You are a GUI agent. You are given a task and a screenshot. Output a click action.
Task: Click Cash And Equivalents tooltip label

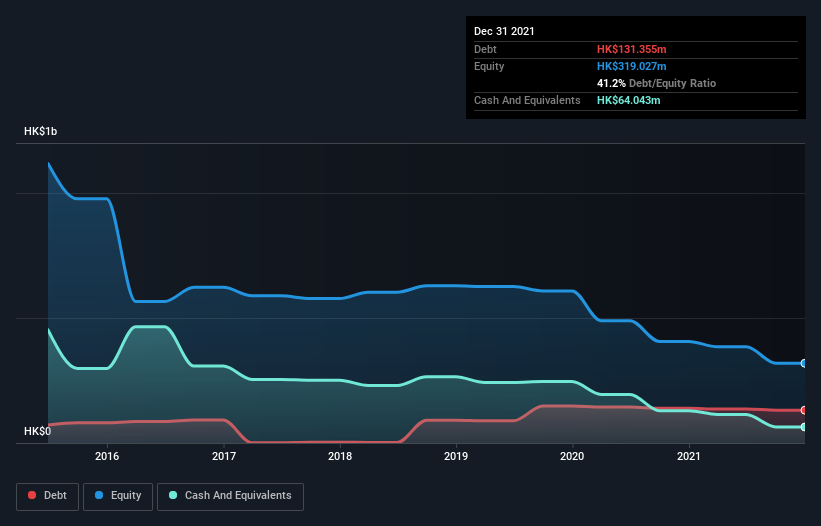(527, 100)
